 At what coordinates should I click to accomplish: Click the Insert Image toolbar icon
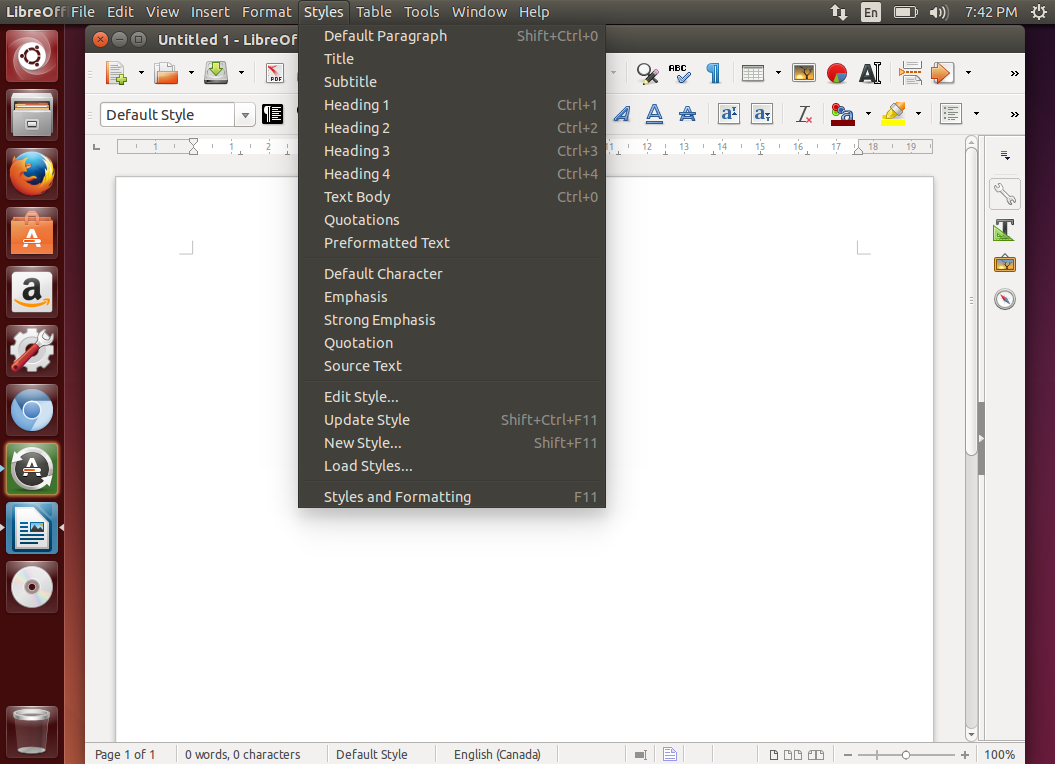tap(803, 73)
